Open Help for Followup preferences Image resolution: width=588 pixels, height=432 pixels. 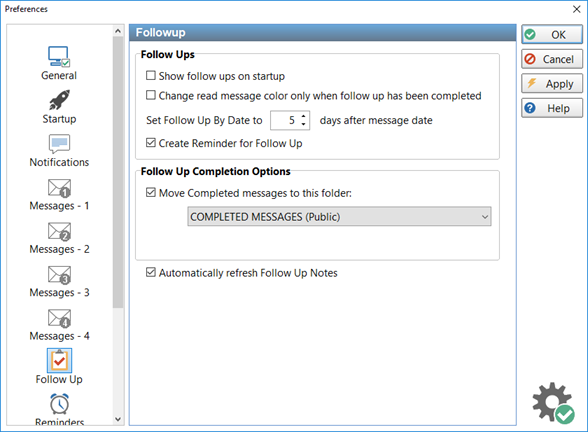[552, 108]
